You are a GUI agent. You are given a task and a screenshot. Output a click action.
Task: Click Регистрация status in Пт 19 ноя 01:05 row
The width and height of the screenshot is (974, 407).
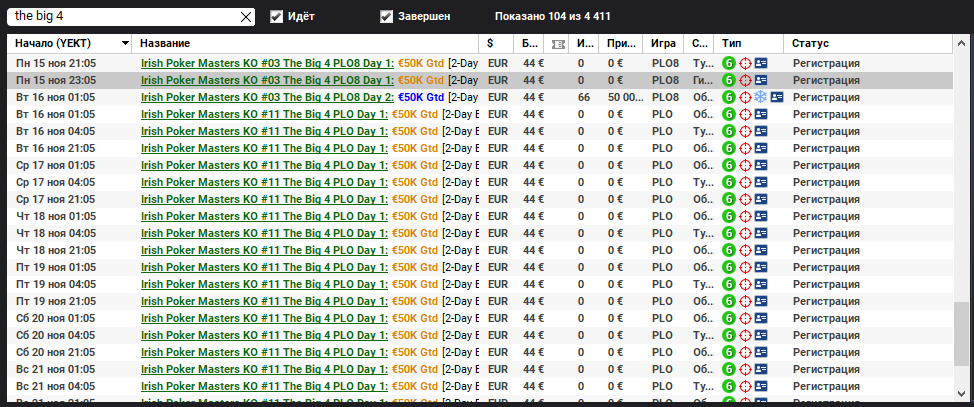[826, 267]
